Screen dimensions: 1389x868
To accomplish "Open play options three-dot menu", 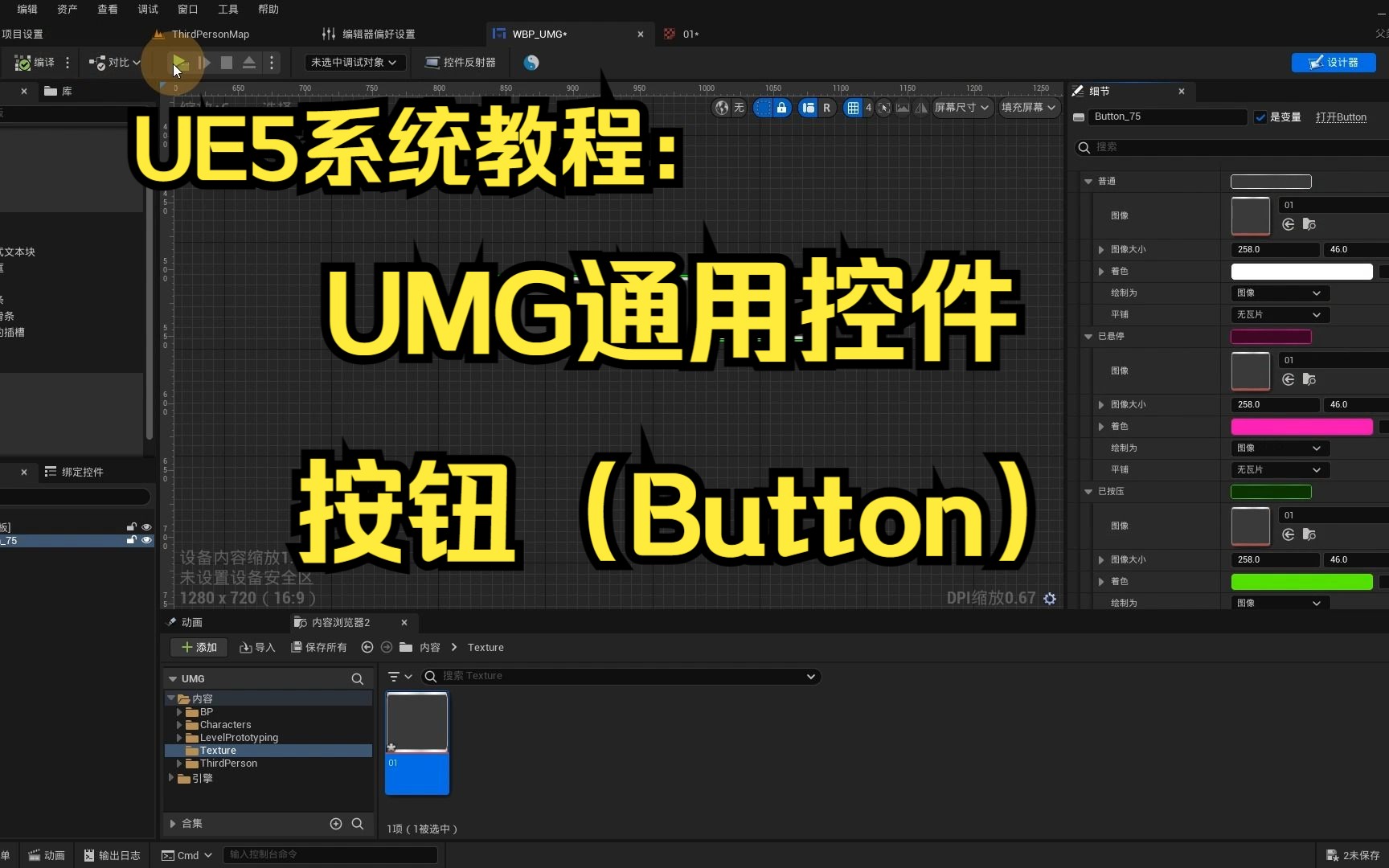I will [272, 63].
